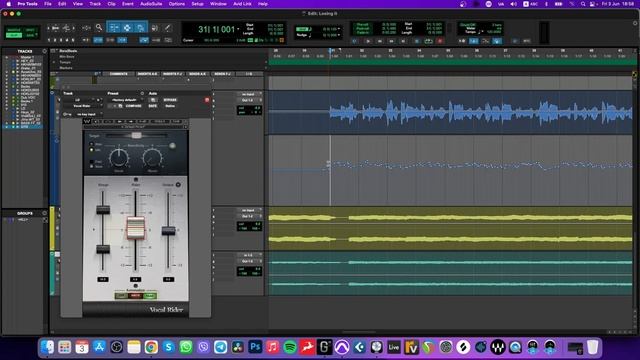Open Spotify from the Dock
Screen dimensions: 640x360
[290, 347]
